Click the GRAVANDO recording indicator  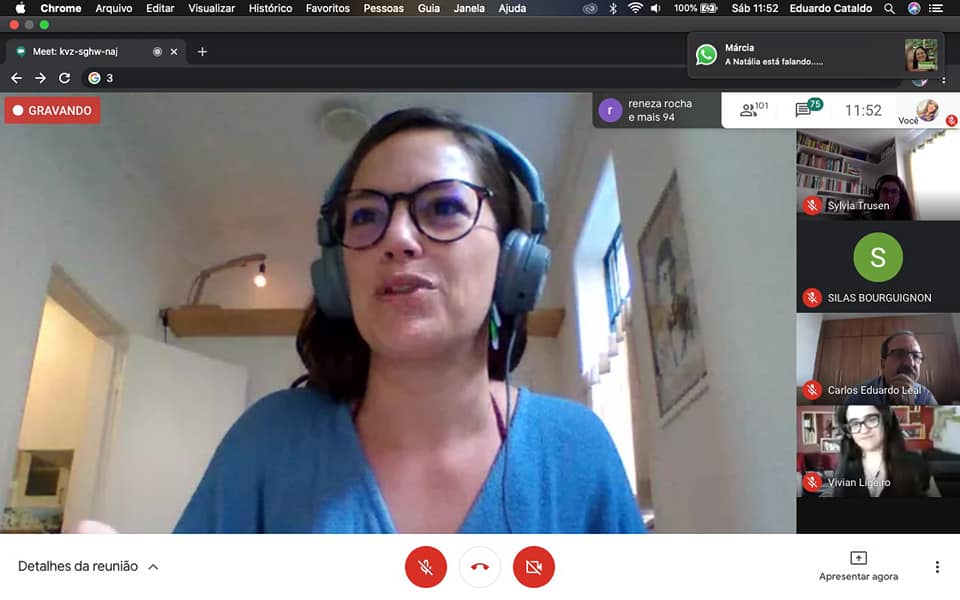click(x=52, y=110)
